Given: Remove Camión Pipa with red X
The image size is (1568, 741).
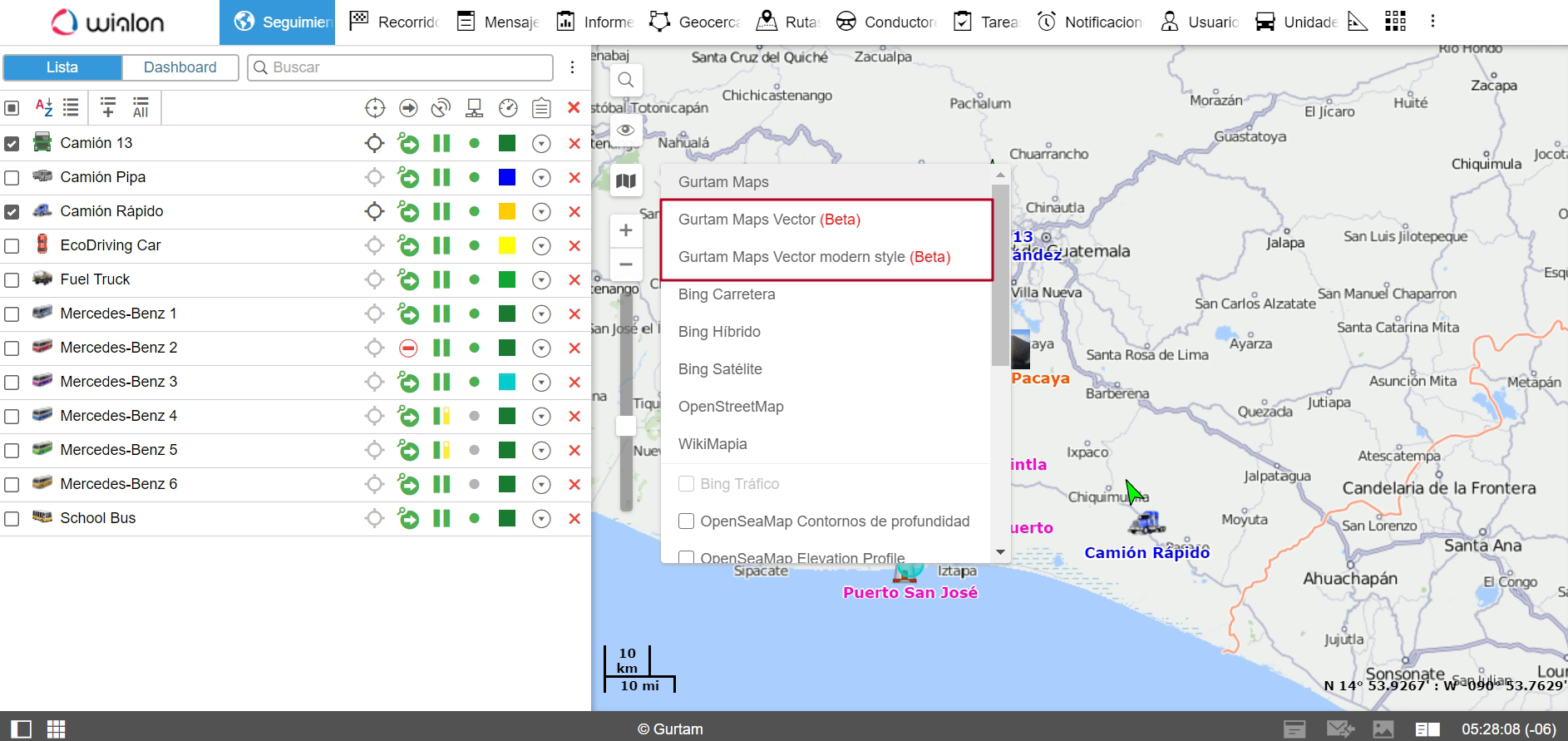Looking at the screenshot, I should [x=574, y=177].
